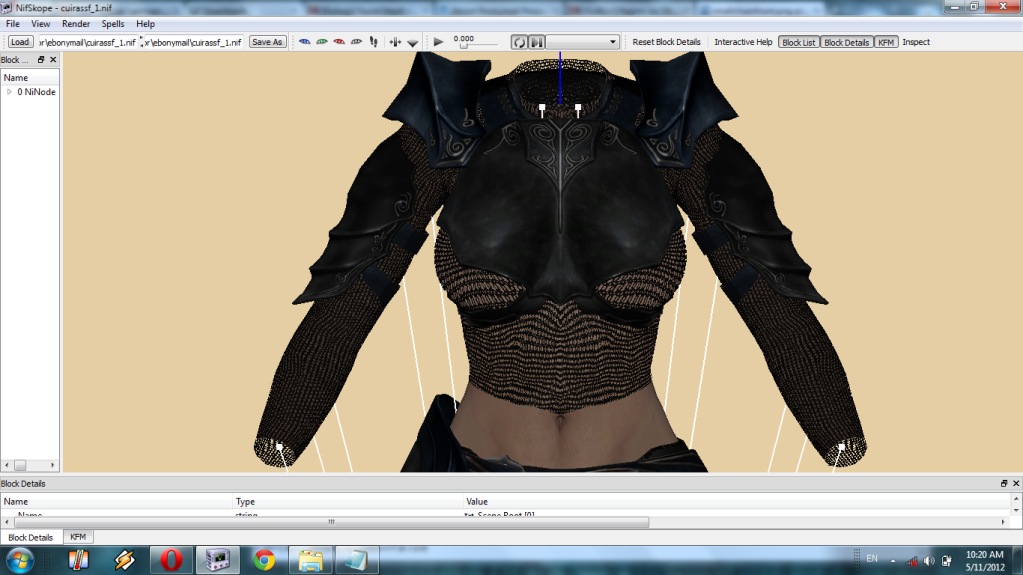Toggle the KFM panel button in toolbar
Image resolution: width=1023 pixels, height=575 pixels.
coord(886,42)
